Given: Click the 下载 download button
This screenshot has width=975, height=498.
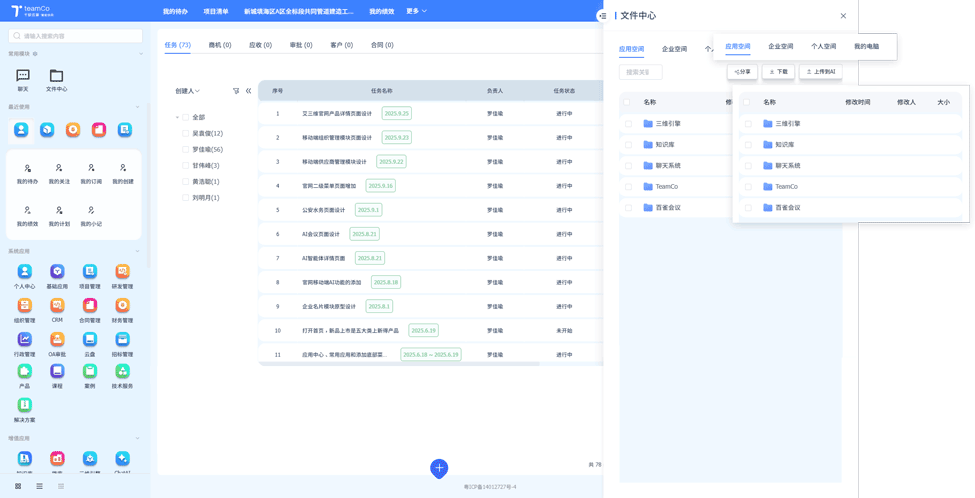Looking at the screenshot, I should tap(778, 72).
